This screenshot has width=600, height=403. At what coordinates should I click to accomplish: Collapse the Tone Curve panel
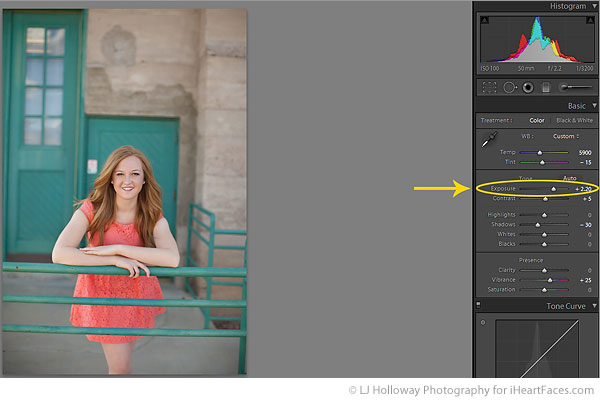pyautogui.click(x=594, y=306)
